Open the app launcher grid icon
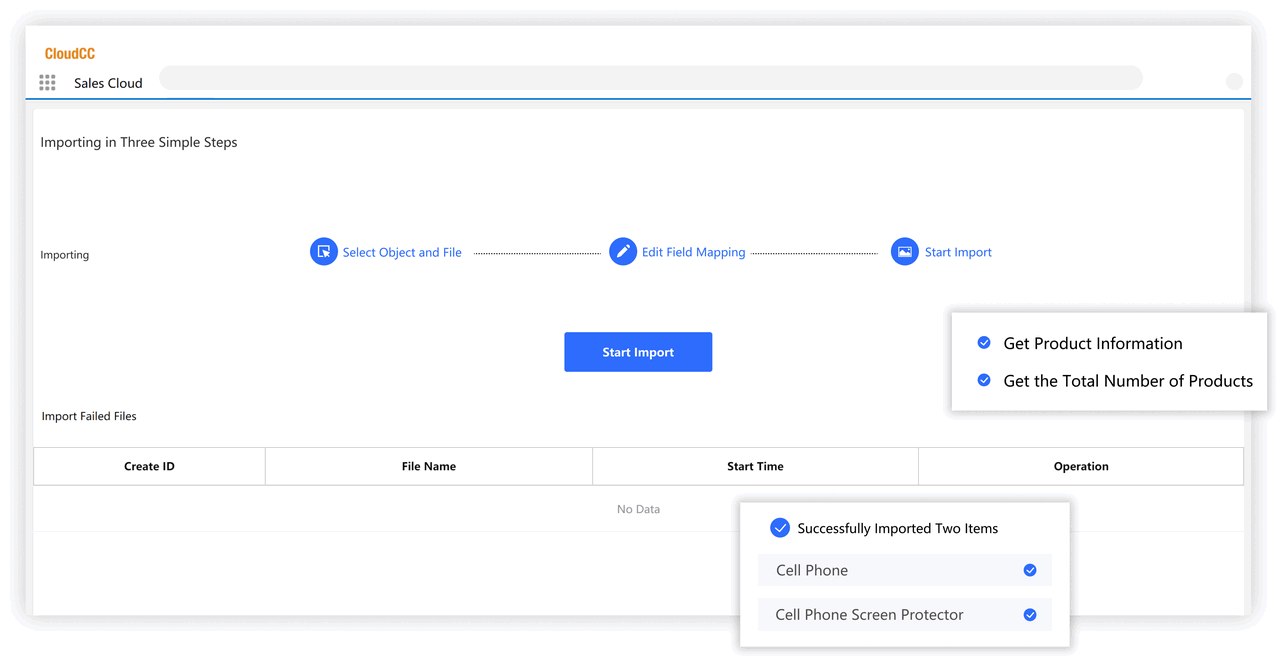The image size is (1280, 660). coord(47,83)
